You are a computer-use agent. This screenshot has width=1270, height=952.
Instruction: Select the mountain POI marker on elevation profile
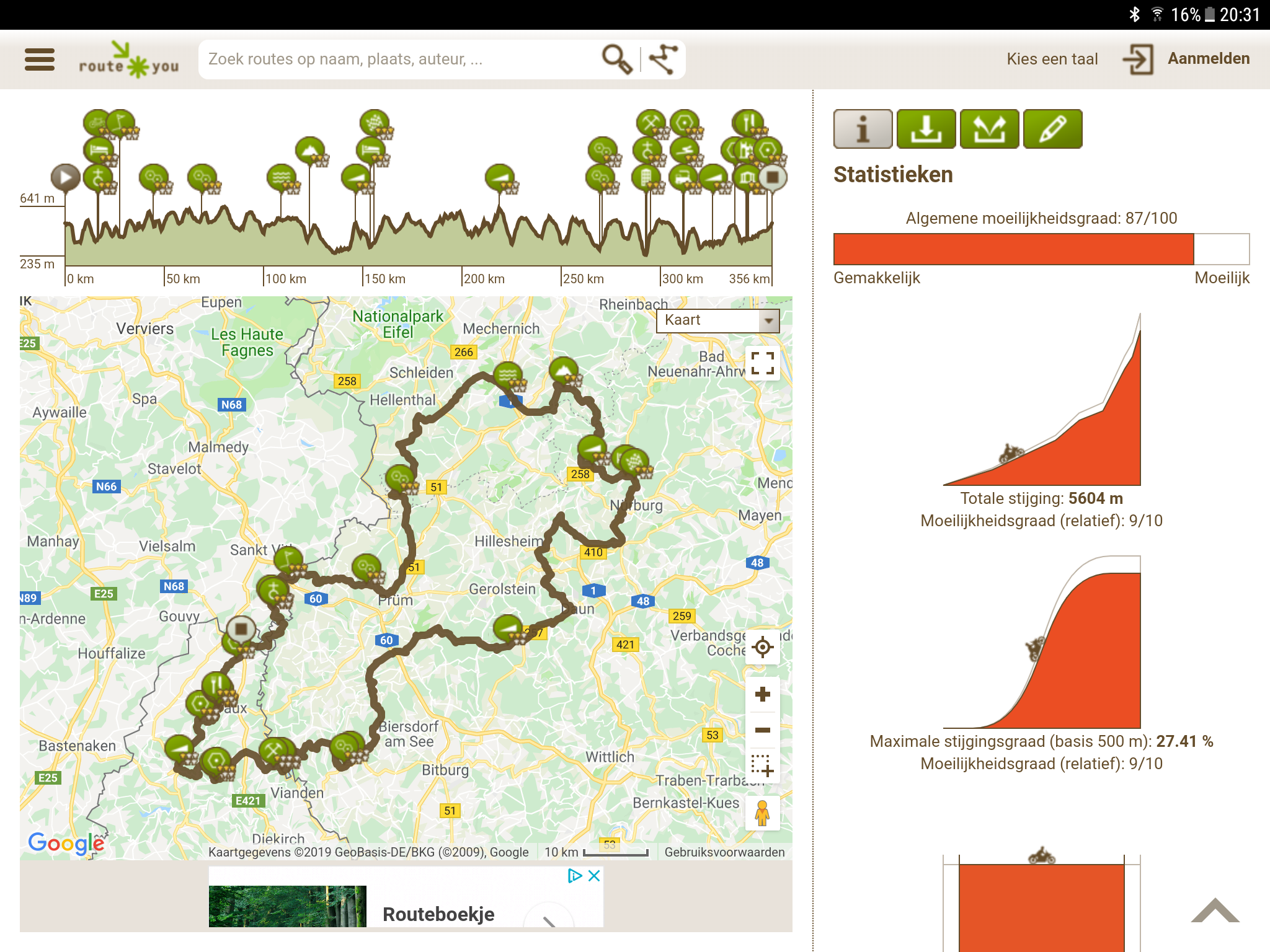tap(310, 151)
